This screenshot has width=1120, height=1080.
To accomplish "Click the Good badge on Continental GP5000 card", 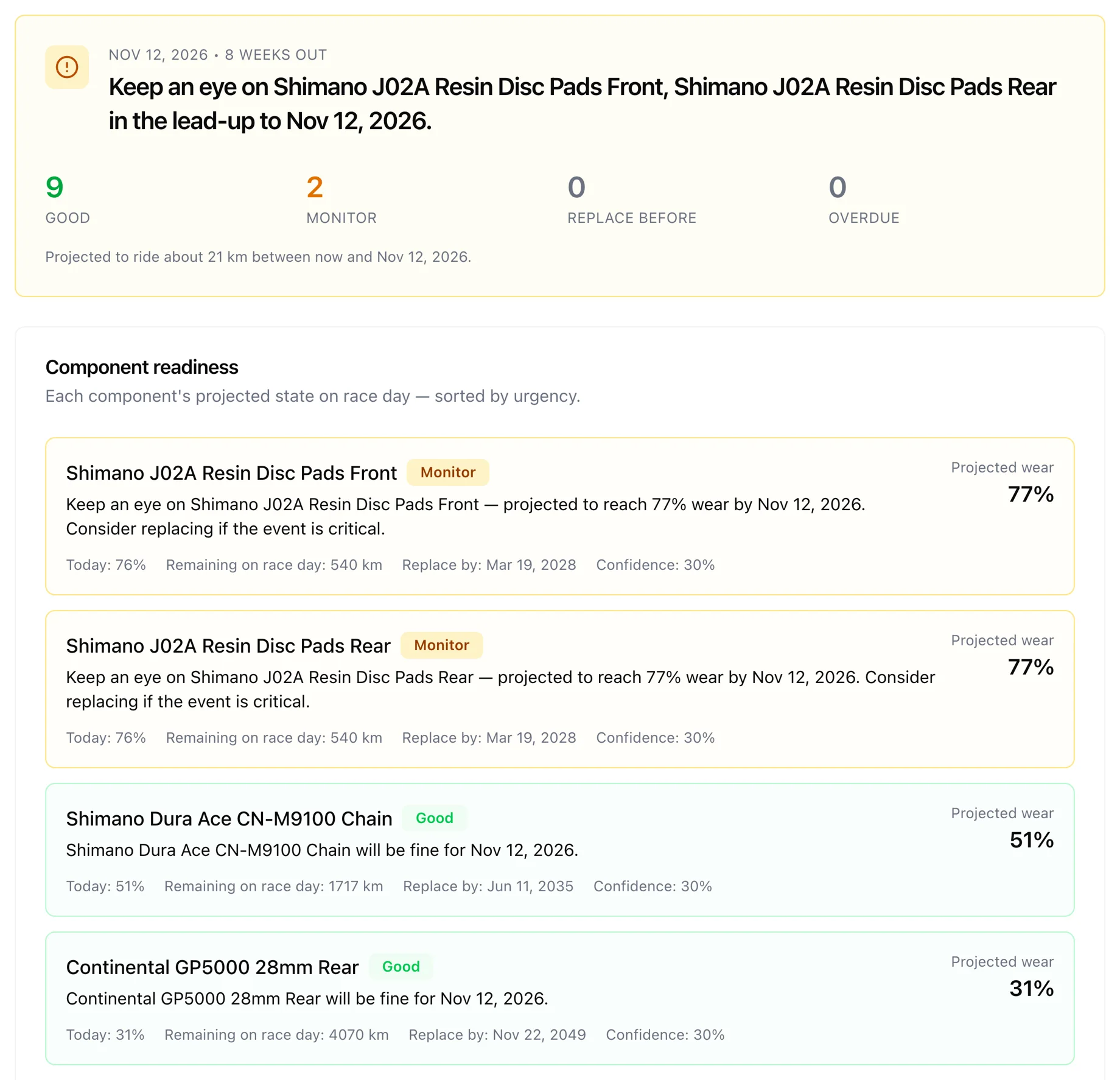I will (401, 967).
